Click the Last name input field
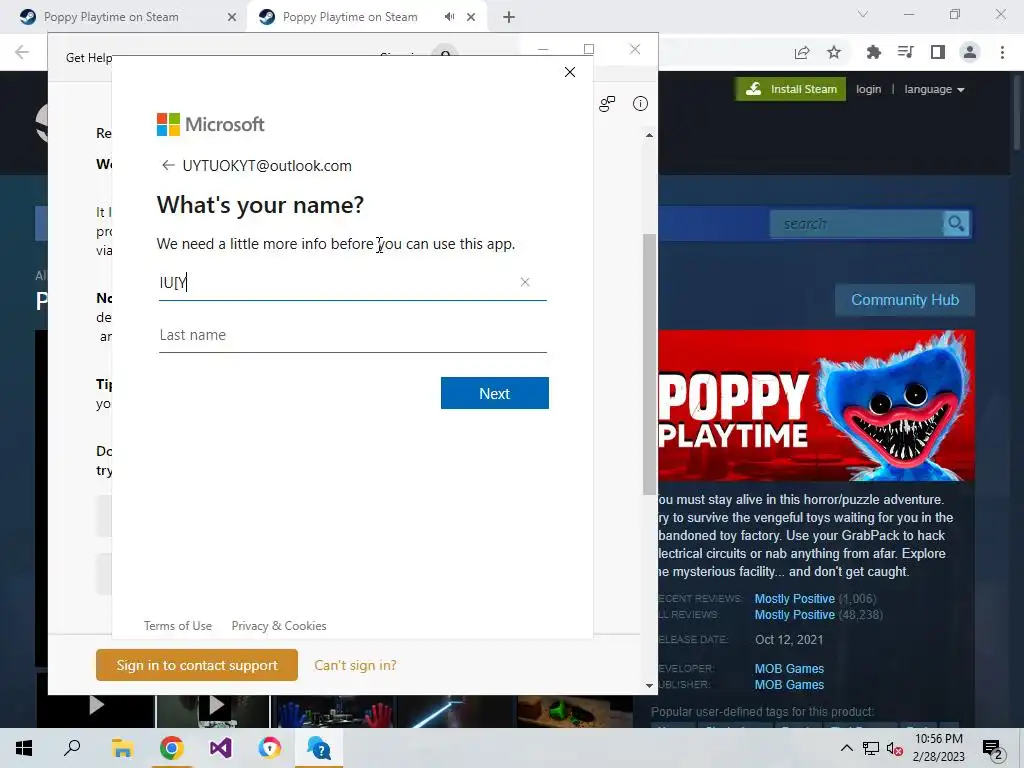1024x768 pixels. [x=353, y=335]
